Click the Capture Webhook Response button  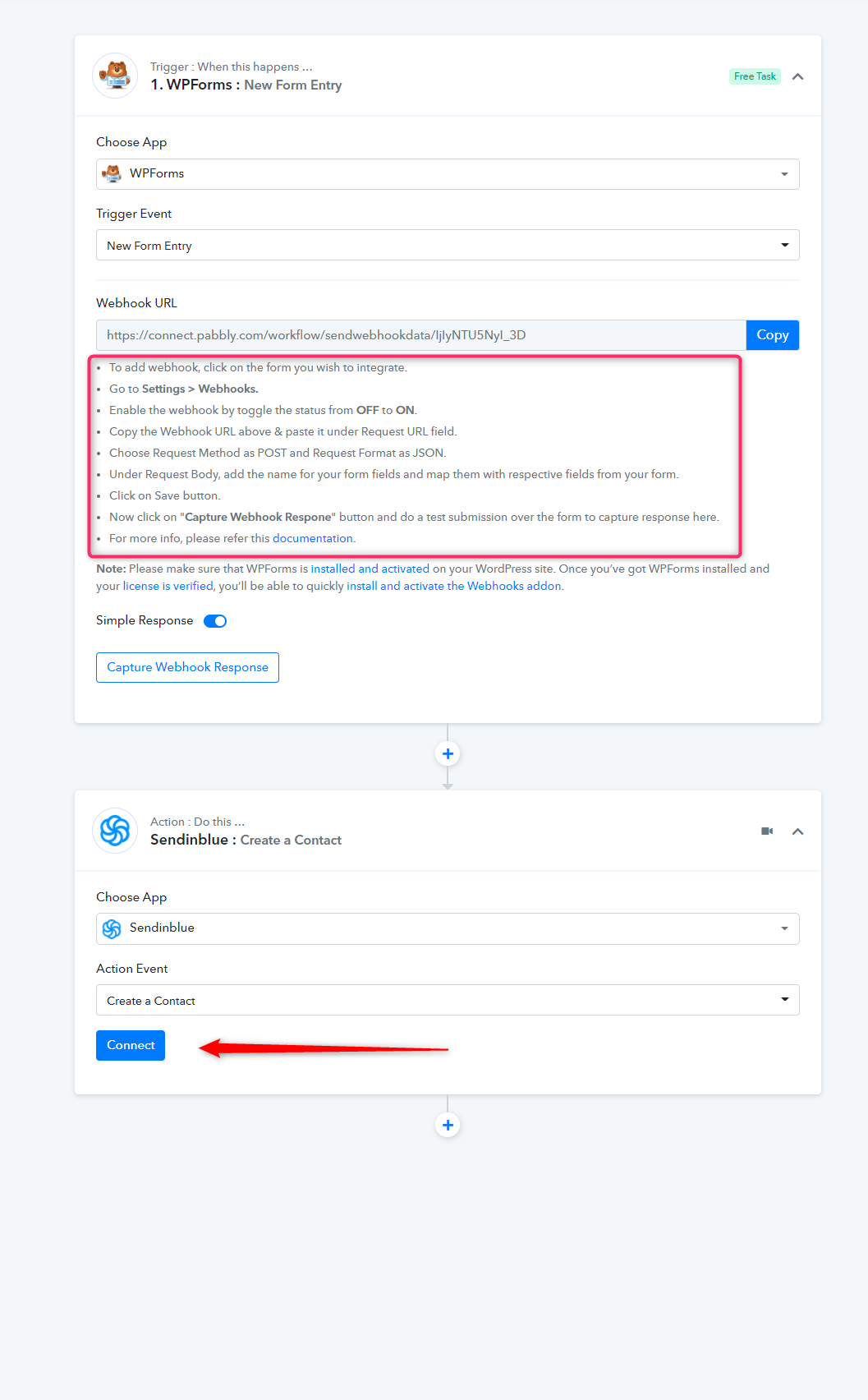pyautogui.click(x=187, y=667)
